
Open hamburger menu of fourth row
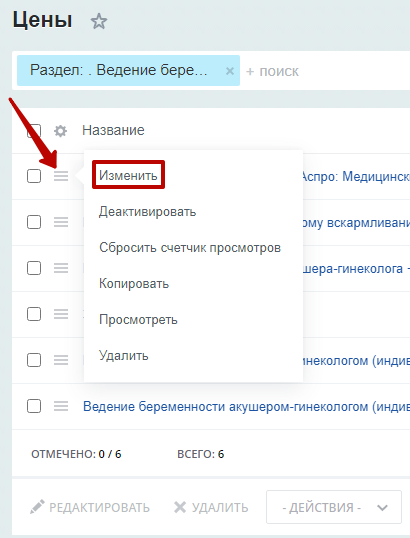click(61, 314)
